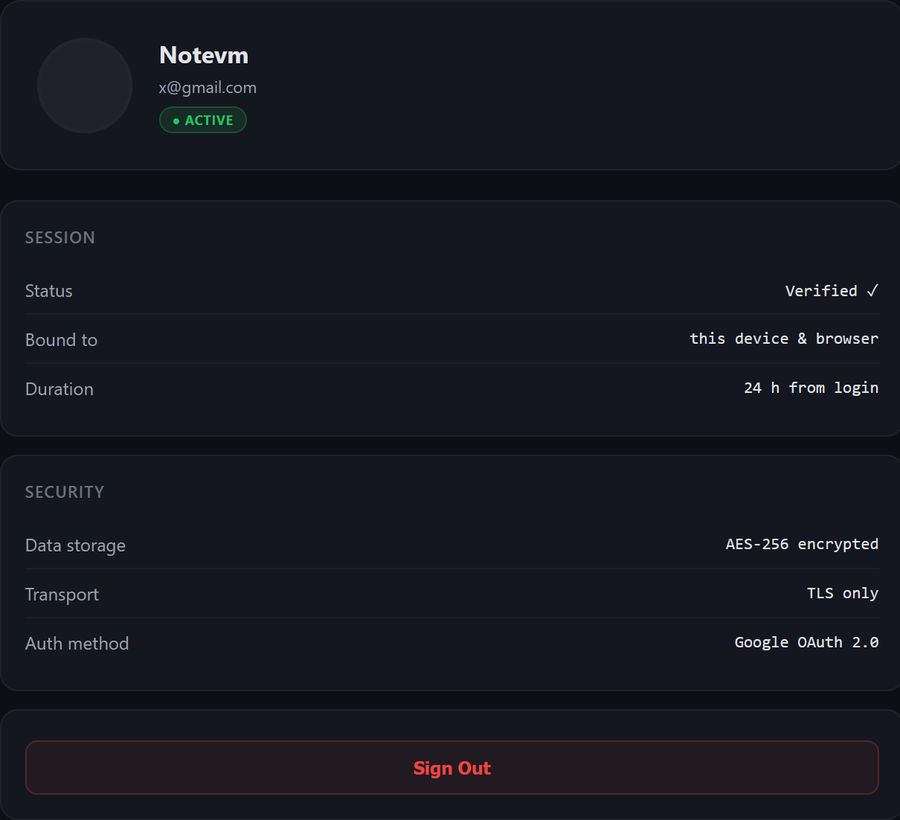Click the Duration row label
This screenshot has height=820, width=900.
pyautogui.click(x=59, y=389)
